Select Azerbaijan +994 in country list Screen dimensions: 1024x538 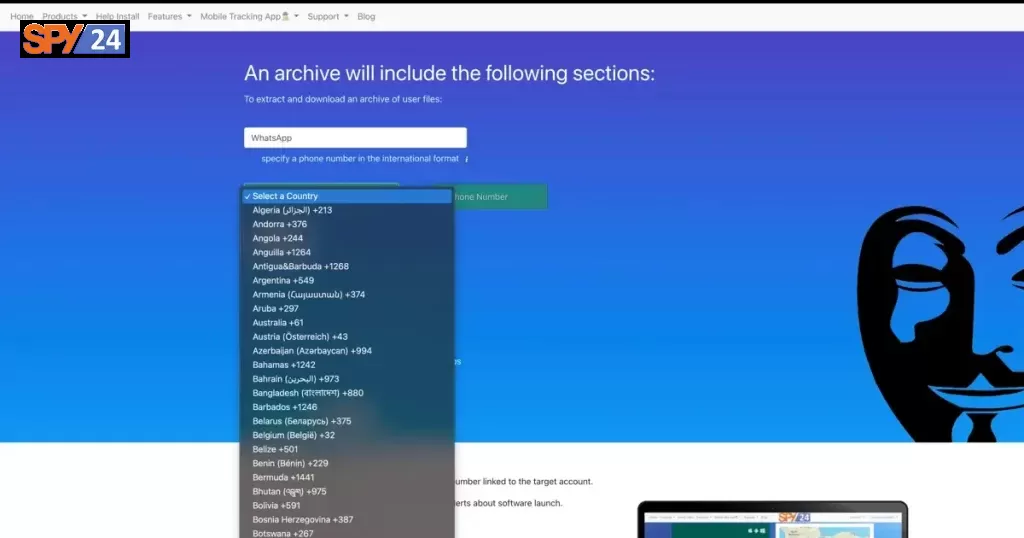[347, 351]
